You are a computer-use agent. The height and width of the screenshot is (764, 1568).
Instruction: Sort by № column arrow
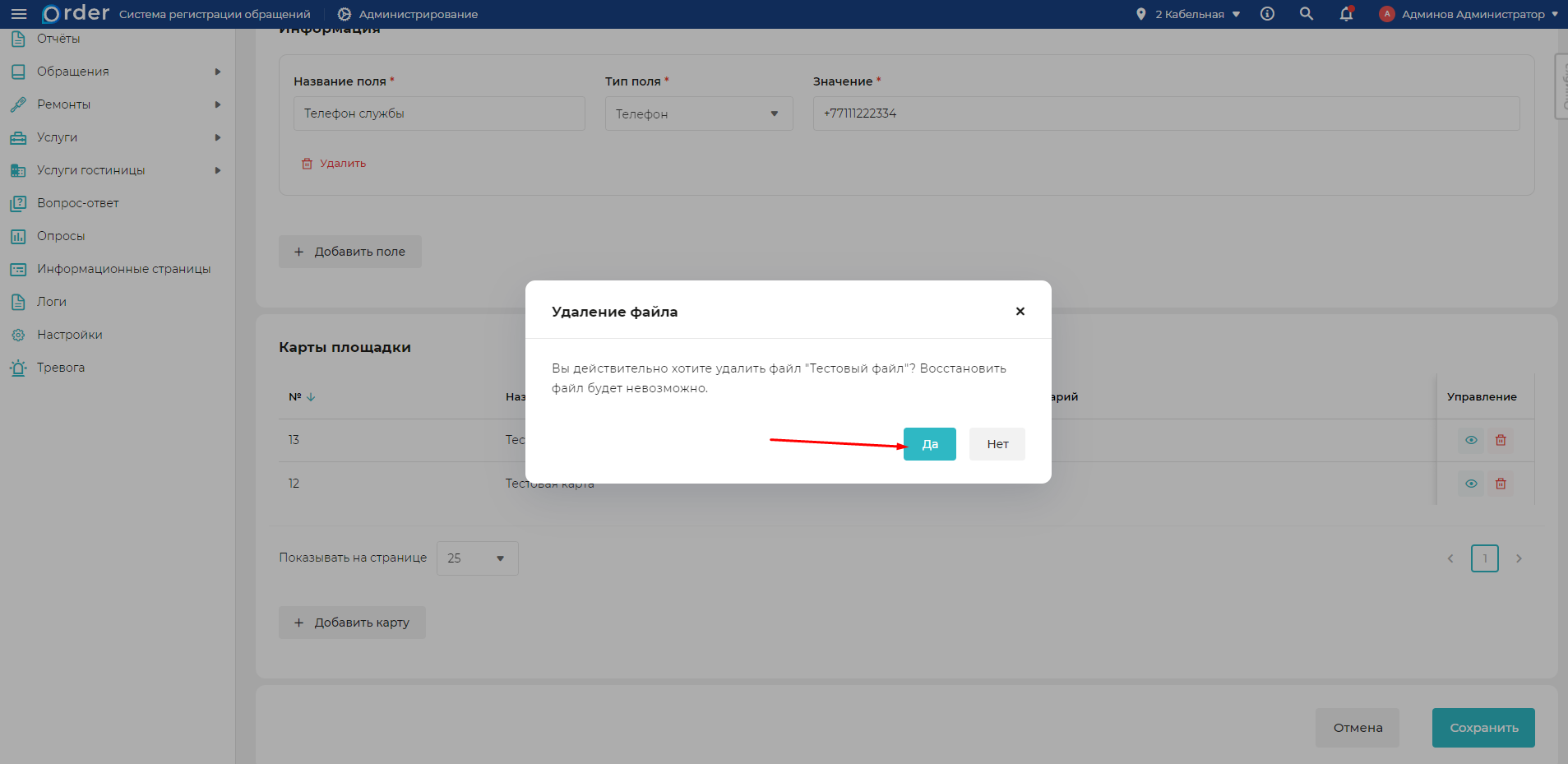pos(311,397)
